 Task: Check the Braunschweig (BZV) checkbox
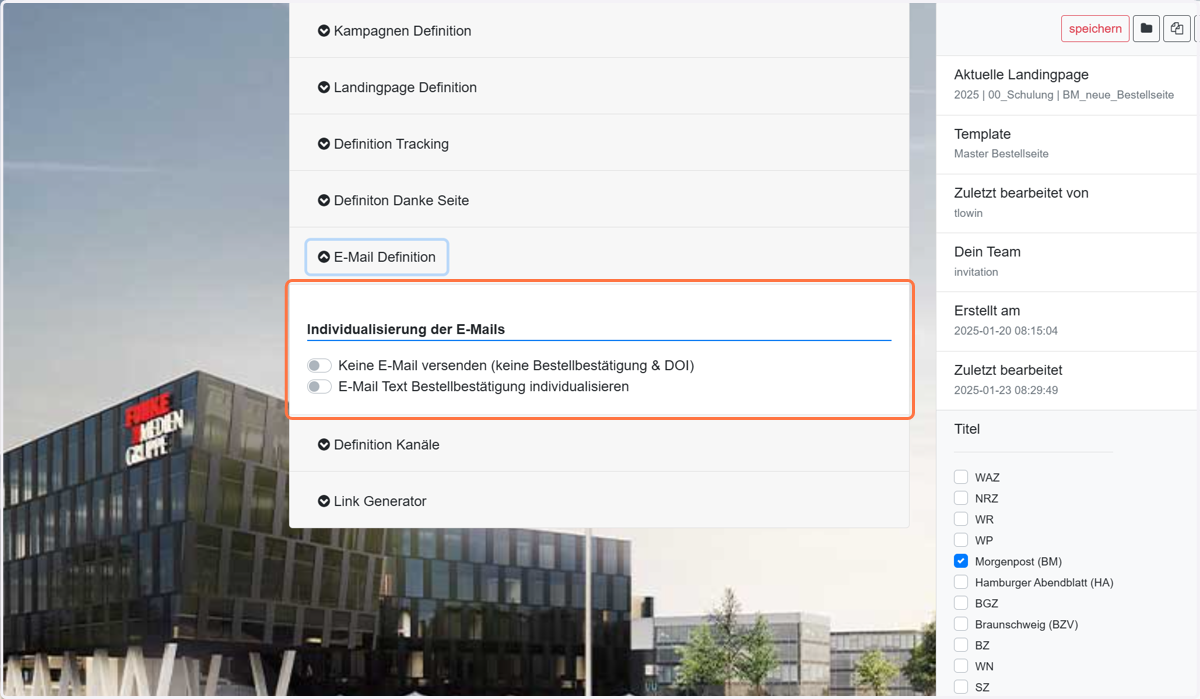961,624
